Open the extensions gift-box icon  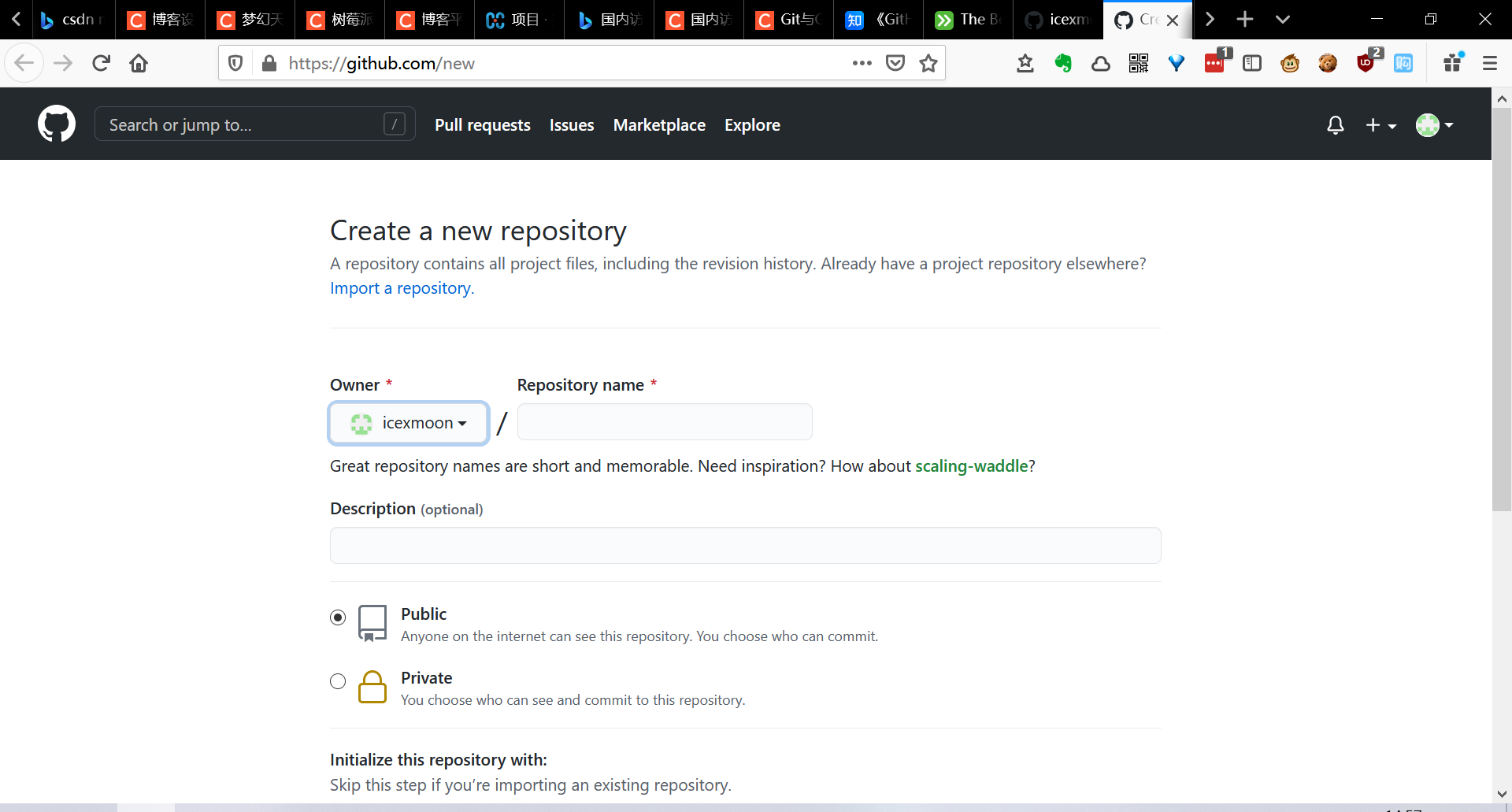tap(1453, 62)
